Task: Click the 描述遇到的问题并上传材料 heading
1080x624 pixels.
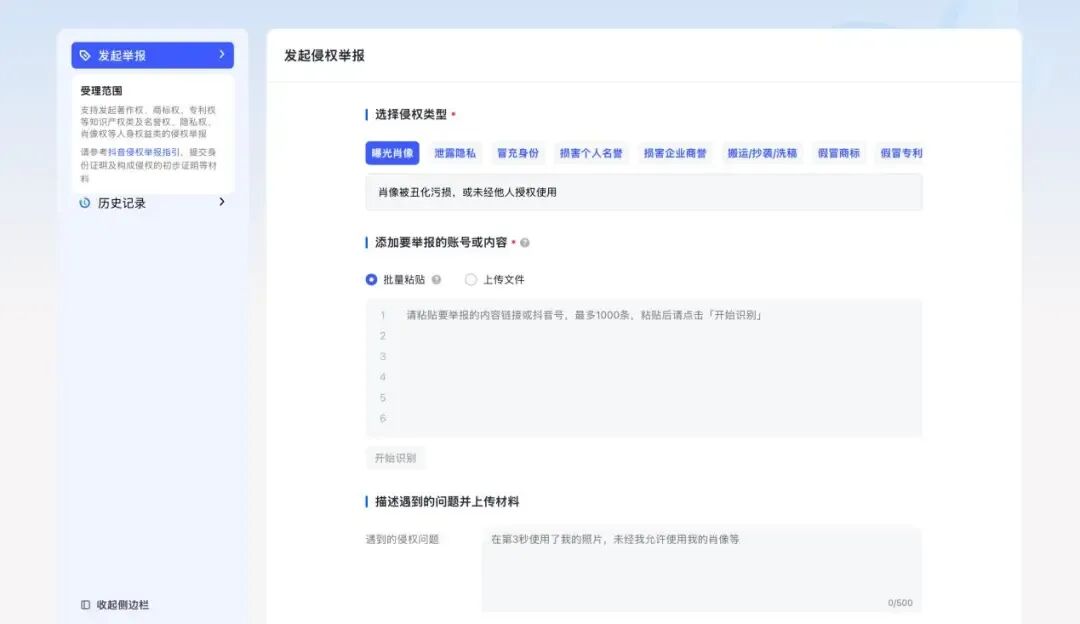Action: [447, 501]
